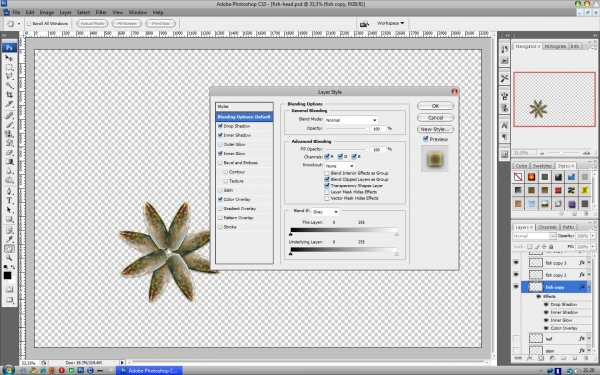Switch to the Swatches tab
Image resolution: width=600 pixels, height=375 pixels.
542,166
